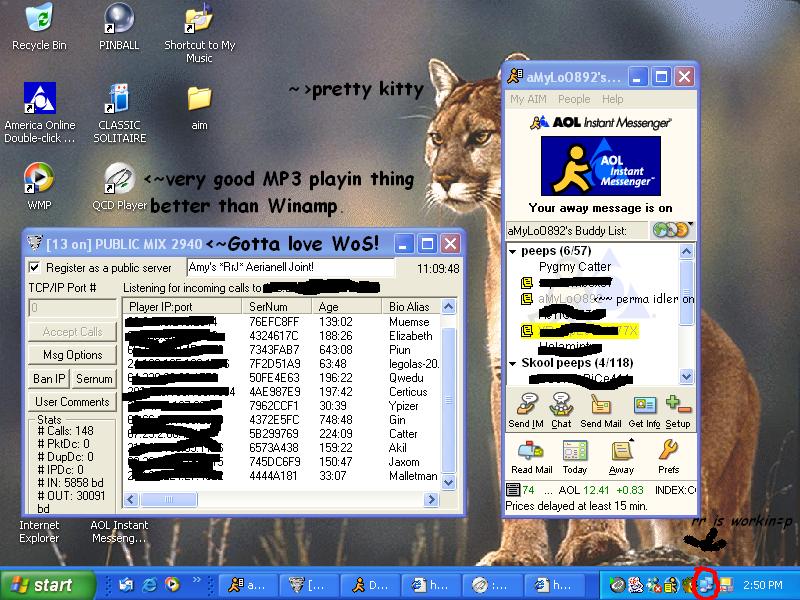Viewport: 800px width, 600px height.
Task: Switch to aMyLoO892 AIM taskbar button
Action: click(248, 585)
